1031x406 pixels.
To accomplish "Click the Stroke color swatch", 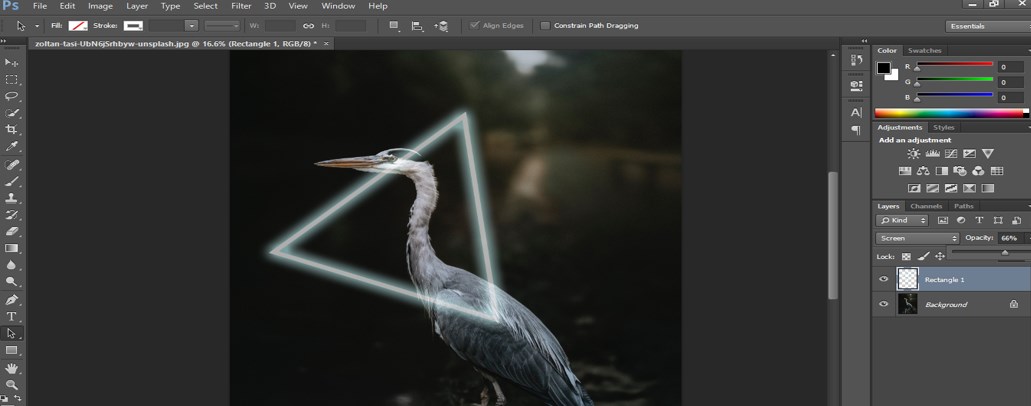I will [133, 26].
